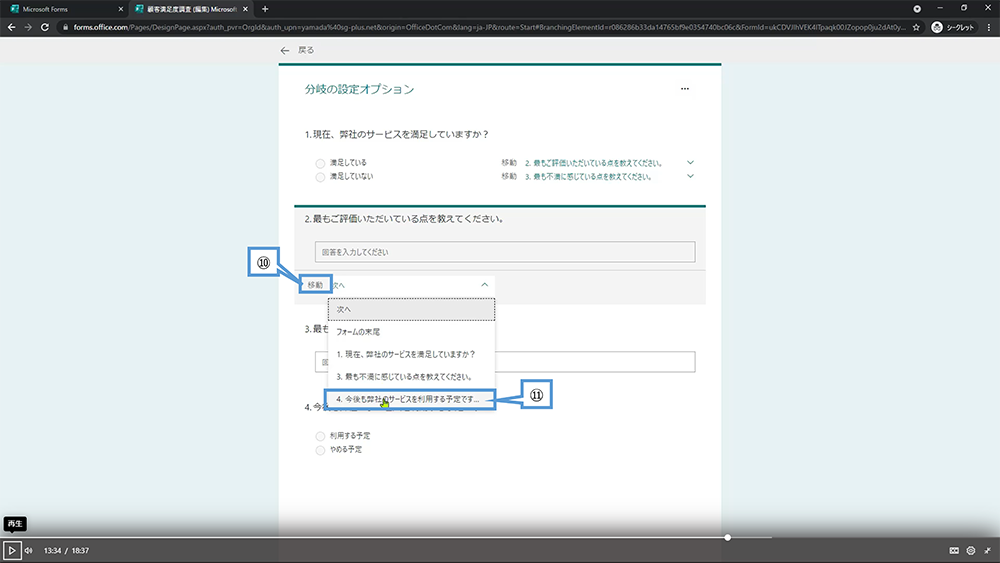Viewport: 1000px width, 563px height.
Task: Open video settings gear icon
Action: coord(971,550)
